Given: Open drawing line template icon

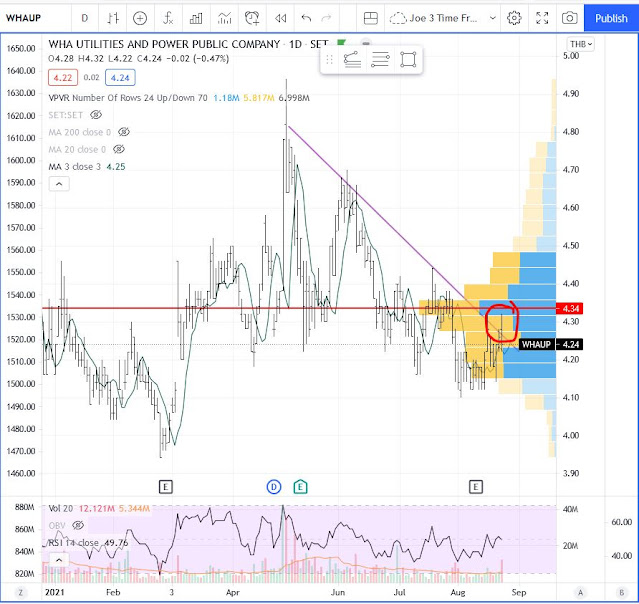Looking at the screenshot, I should (x=353, y=60).
